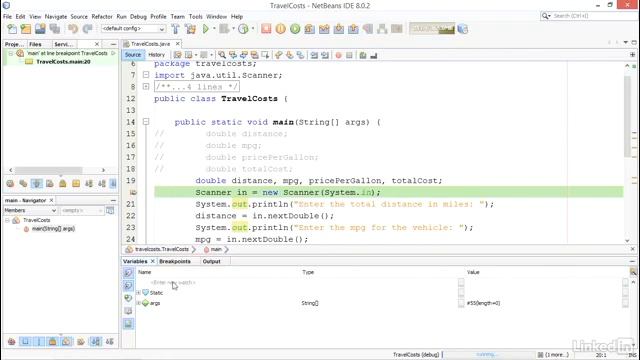Click the Profile Project icon
This screenshot has height=360, width=640.
(x=243, y=29)
